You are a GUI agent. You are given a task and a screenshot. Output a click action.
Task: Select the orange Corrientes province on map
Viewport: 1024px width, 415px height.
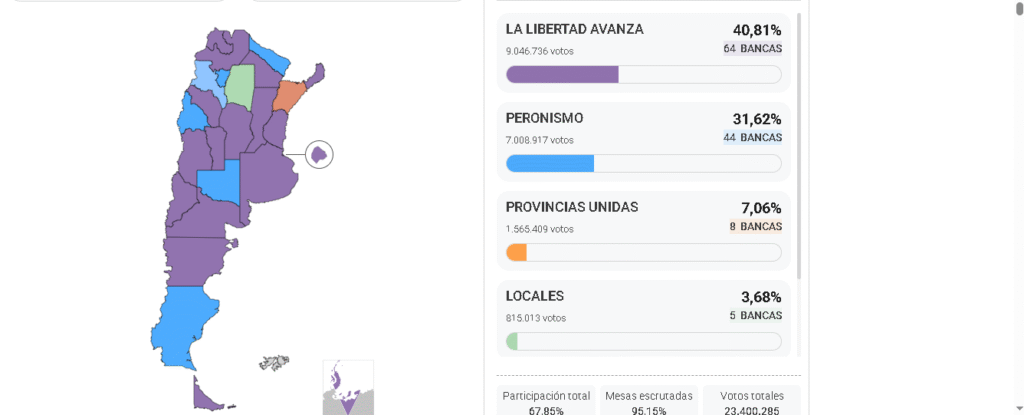[x=288, y=96]
